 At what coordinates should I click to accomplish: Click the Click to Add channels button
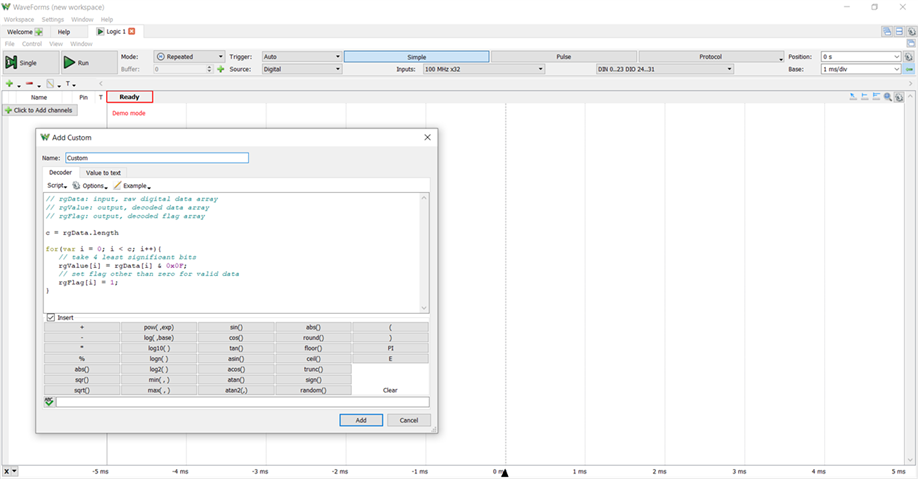tap(39, 110)
